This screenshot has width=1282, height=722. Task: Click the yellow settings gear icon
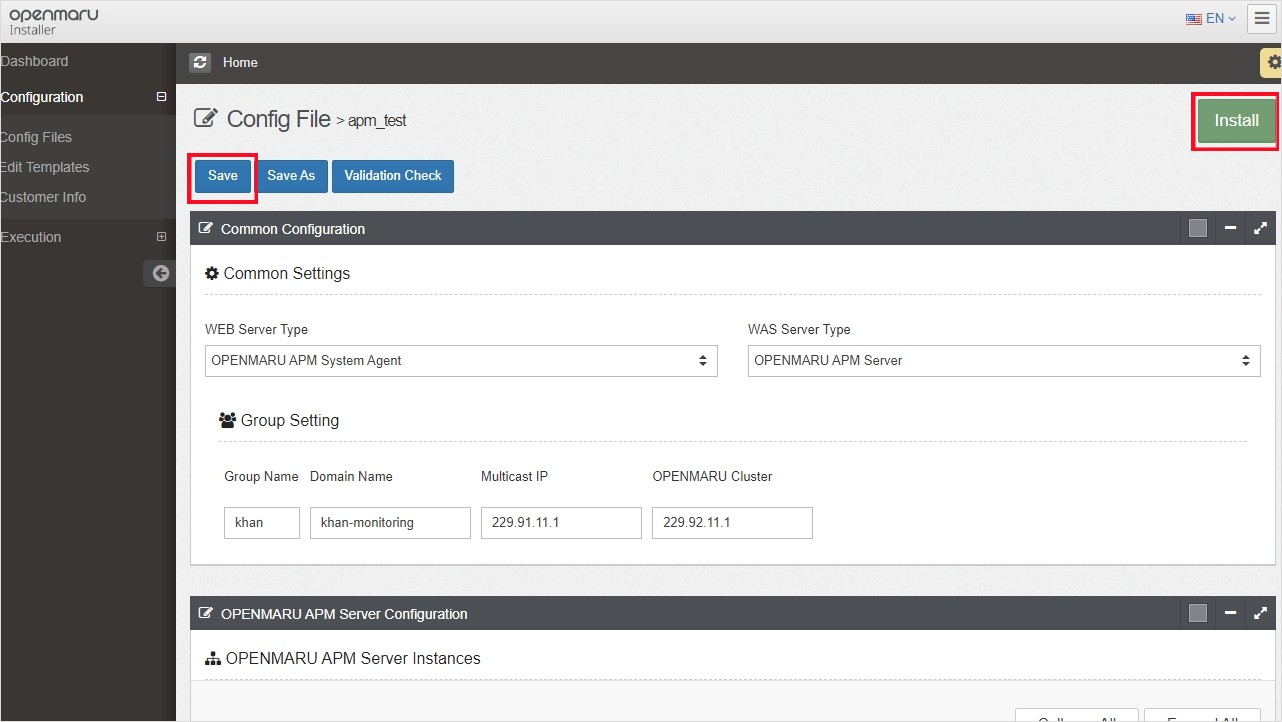pyautogui.click(x=1272, y=62)
